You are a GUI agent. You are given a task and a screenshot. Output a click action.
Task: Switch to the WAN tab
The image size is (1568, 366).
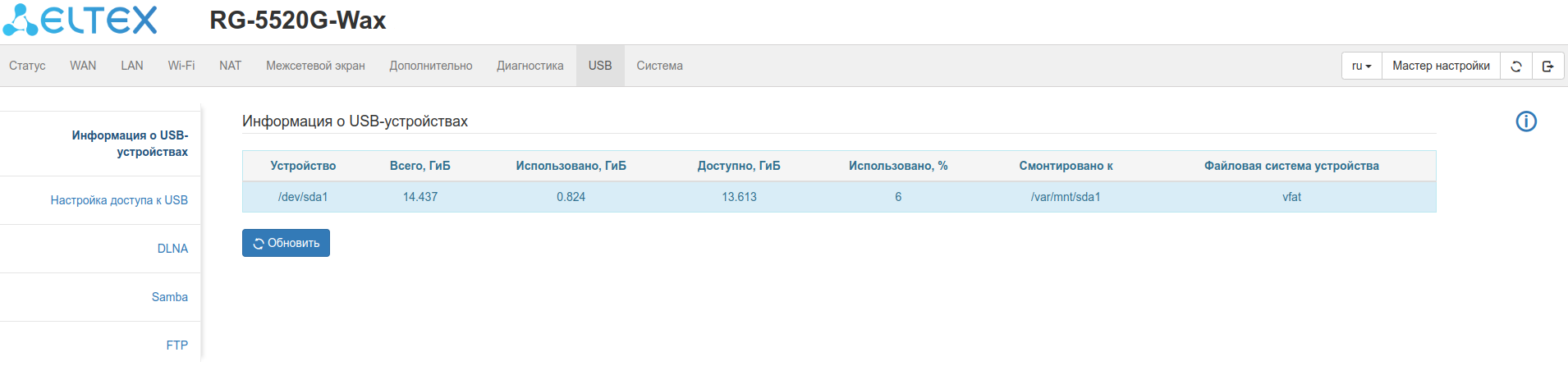pos(83,66)
